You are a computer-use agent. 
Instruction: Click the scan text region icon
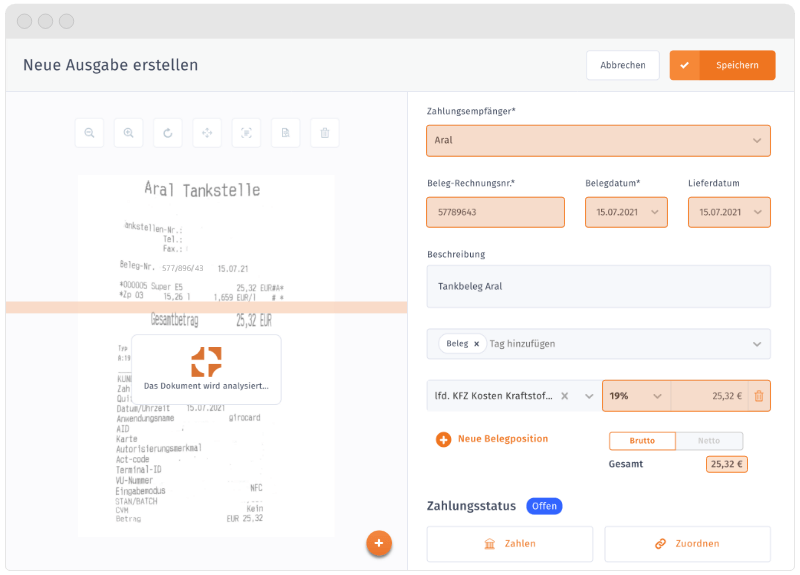(x=246, y=133)
